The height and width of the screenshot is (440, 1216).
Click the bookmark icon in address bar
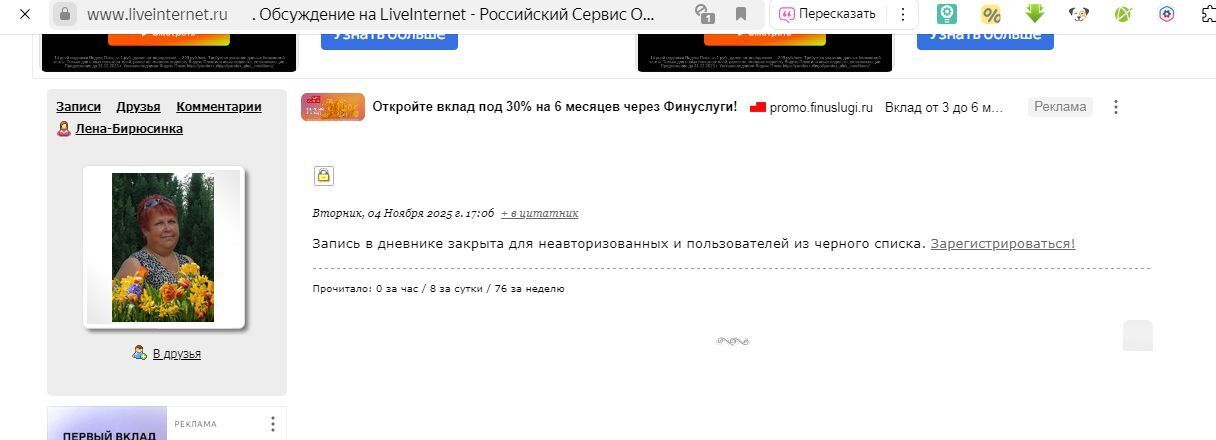tap(741, 14)
